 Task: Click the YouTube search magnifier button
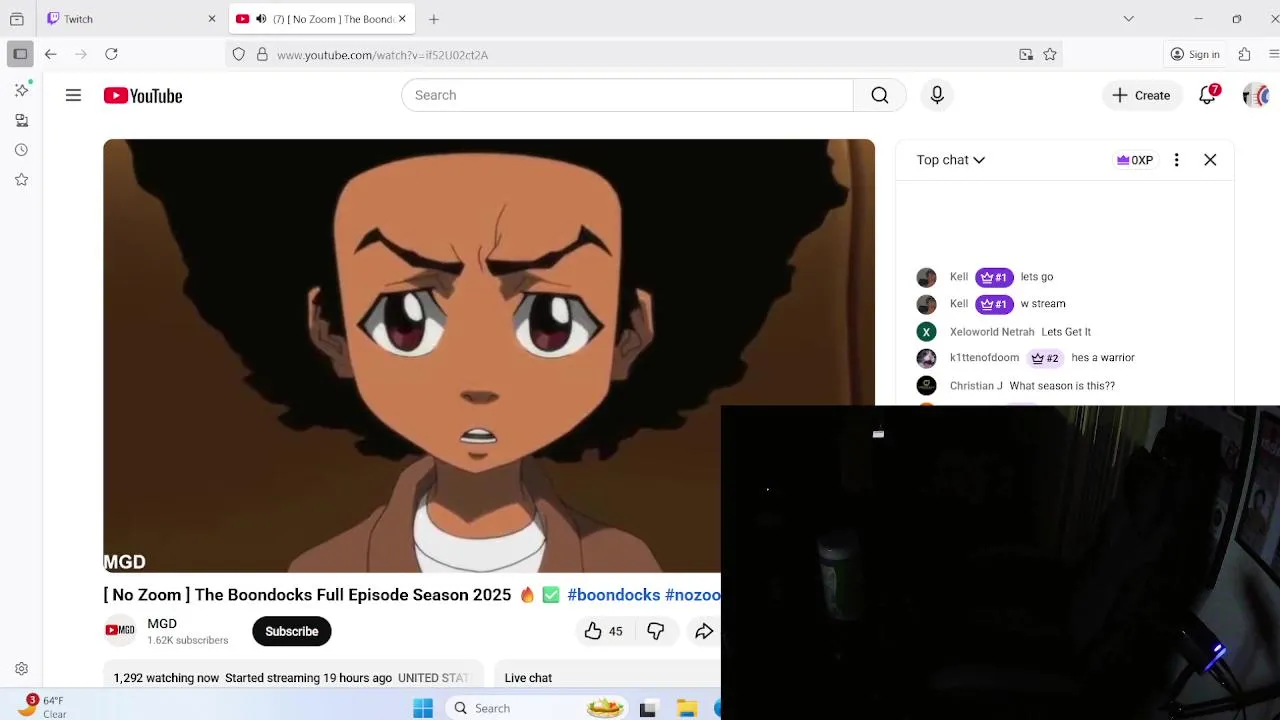(879, 95)
